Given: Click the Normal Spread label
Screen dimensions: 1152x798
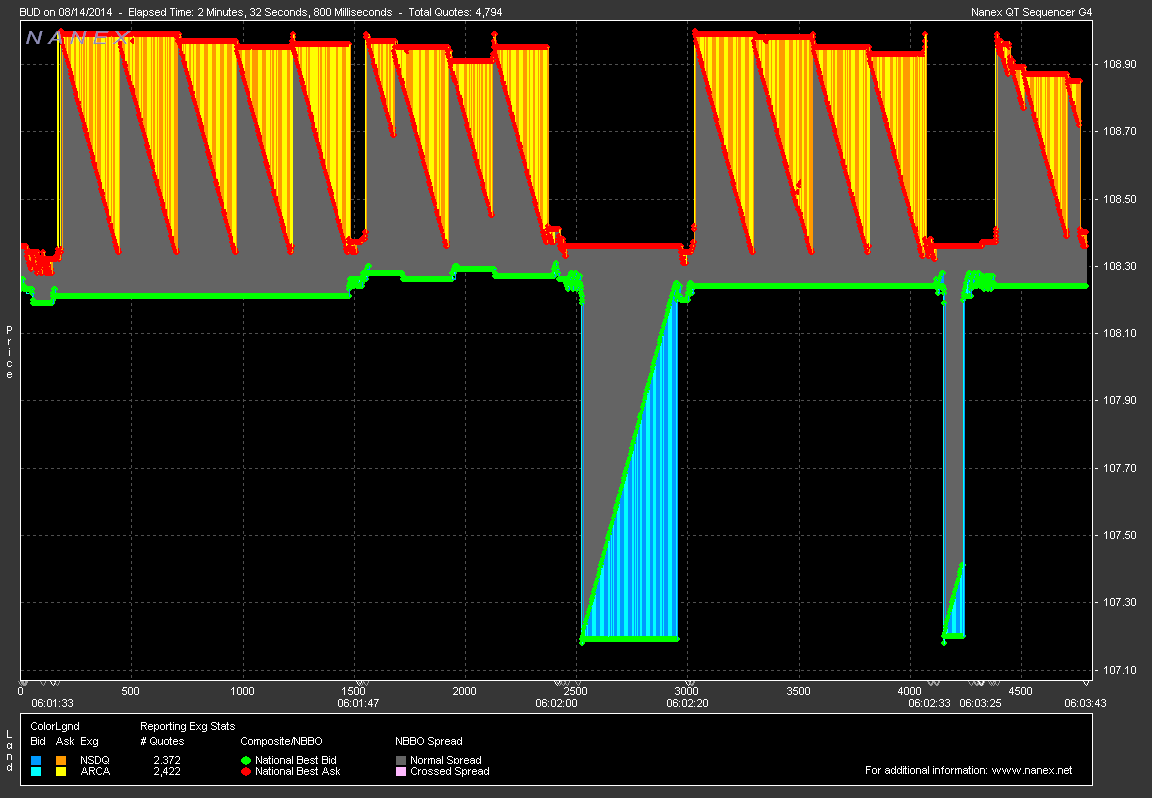Looking at the screenshot, I should [446, 761].
